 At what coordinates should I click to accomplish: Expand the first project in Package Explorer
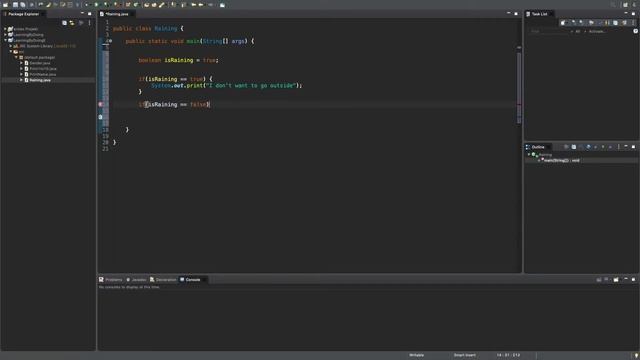tap(5, 29)
